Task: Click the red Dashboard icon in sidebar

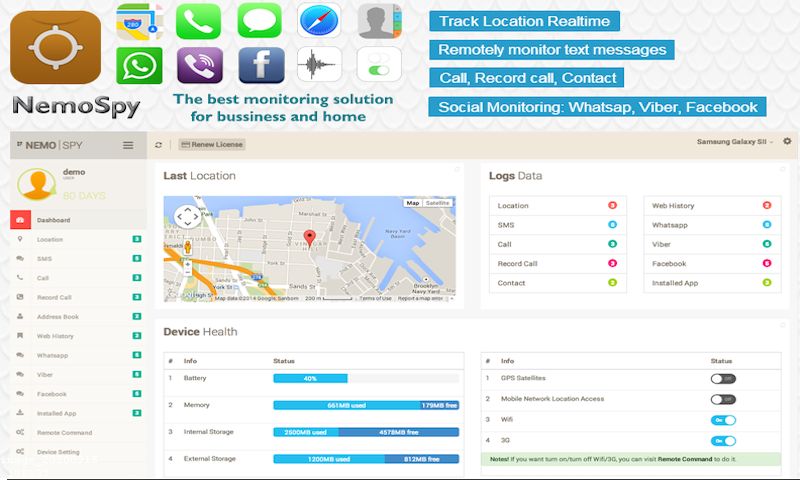Action: tap(20, 220)
